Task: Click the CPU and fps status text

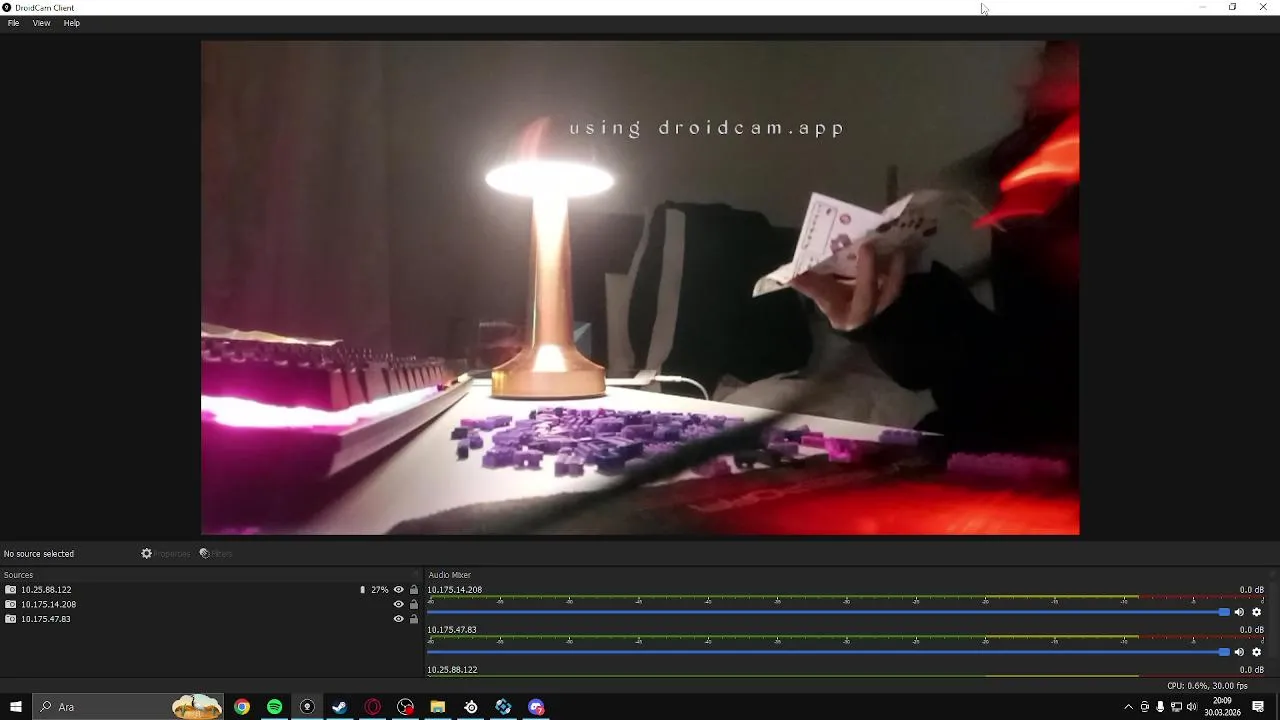Action: tap(1207, 686)
